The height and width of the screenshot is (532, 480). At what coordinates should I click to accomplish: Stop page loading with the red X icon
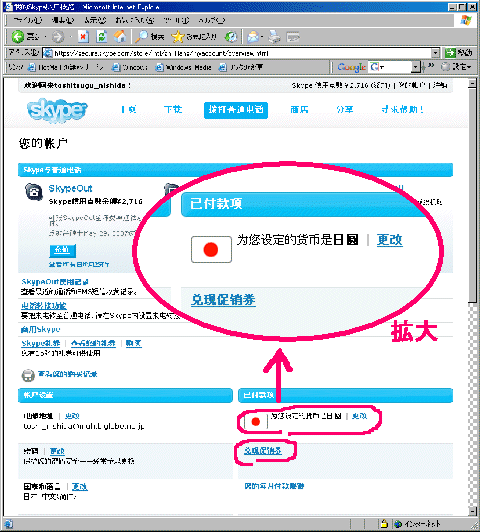[83, 37]
